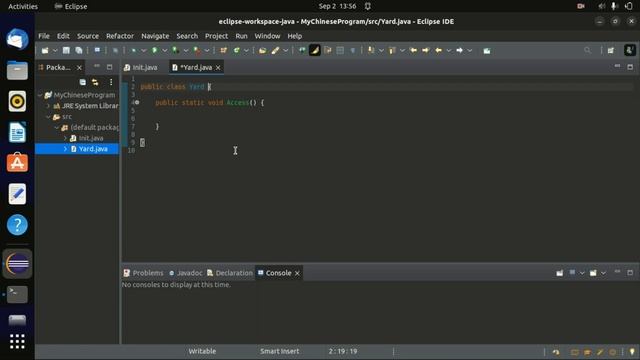Close the Console view tab
Image resolution: width=640 pixels, height=360 pixels.
(297, 273)
